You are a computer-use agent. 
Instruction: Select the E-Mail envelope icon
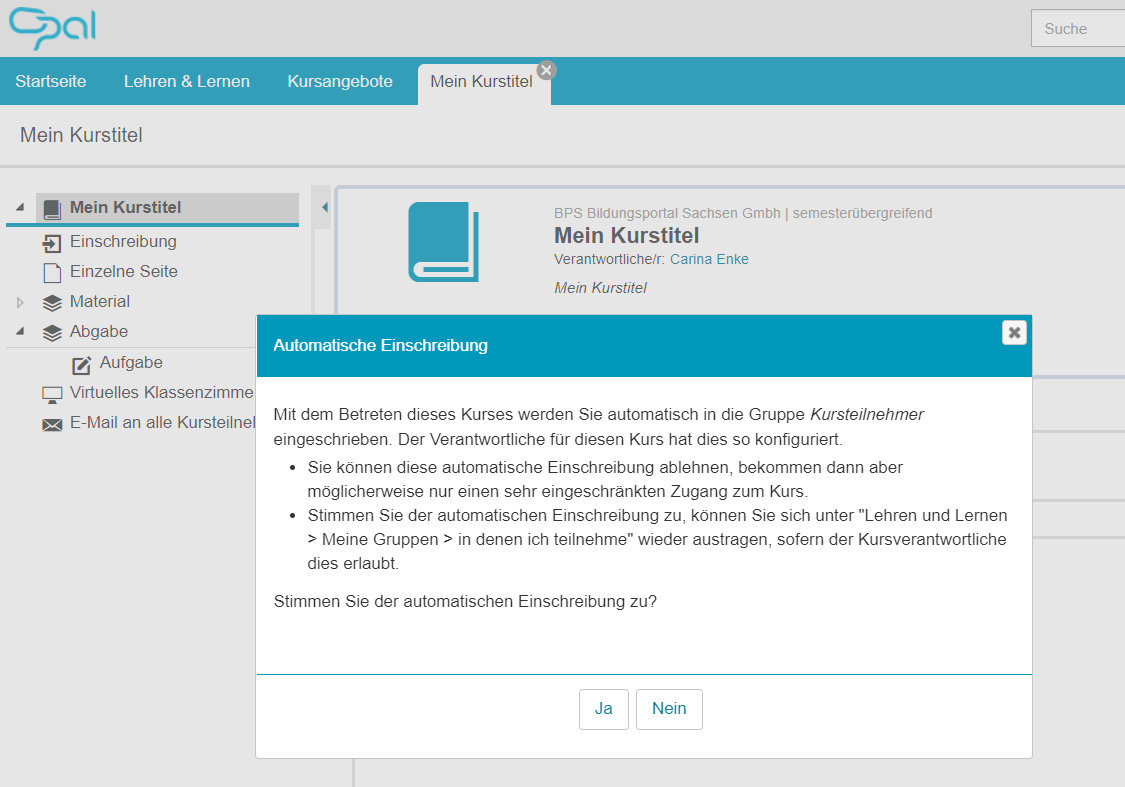click(x=51, y=424)
